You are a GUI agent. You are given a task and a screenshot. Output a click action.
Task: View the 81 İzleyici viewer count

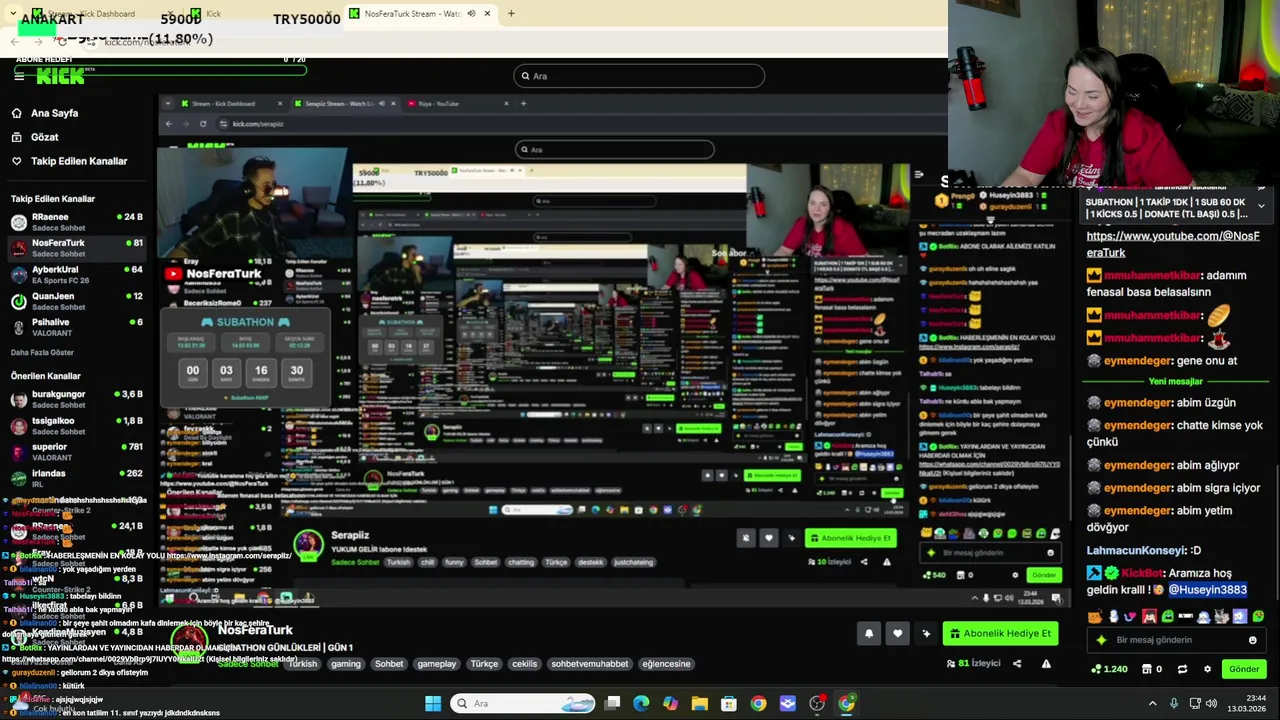pyautogui.click(x=973, y=663)
